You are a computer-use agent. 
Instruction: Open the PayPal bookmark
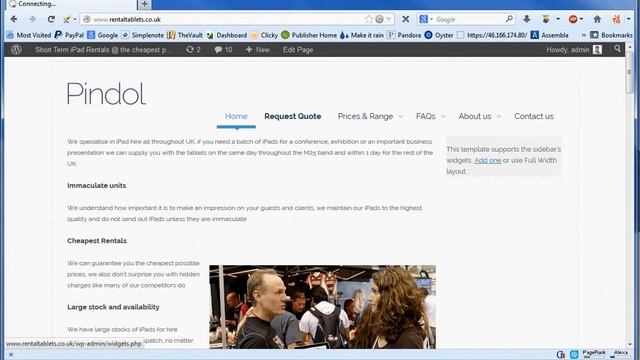tap(69, 35)
